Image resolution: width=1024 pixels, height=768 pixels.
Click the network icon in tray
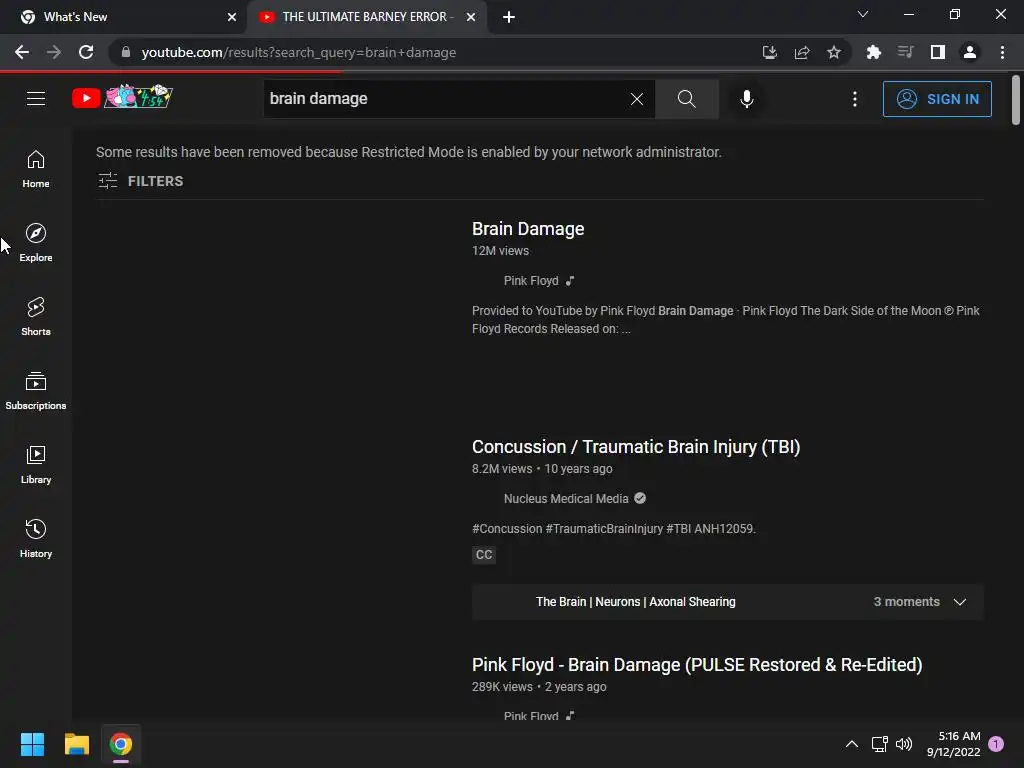pyautogui.click(x=879, y=744)
